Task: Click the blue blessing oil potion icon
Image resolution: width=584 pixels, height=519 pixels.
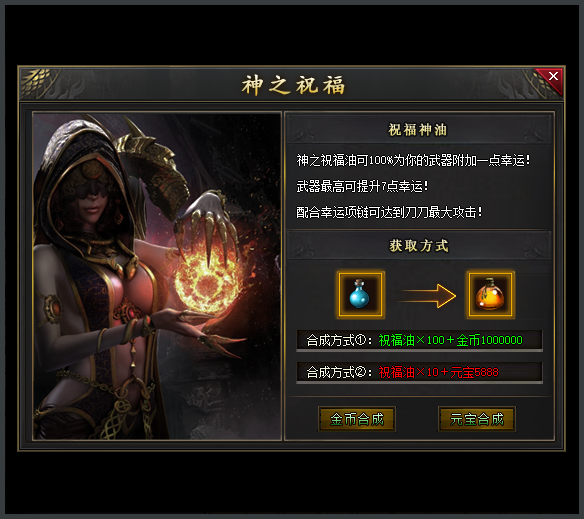Action: (x=360, y=295)
